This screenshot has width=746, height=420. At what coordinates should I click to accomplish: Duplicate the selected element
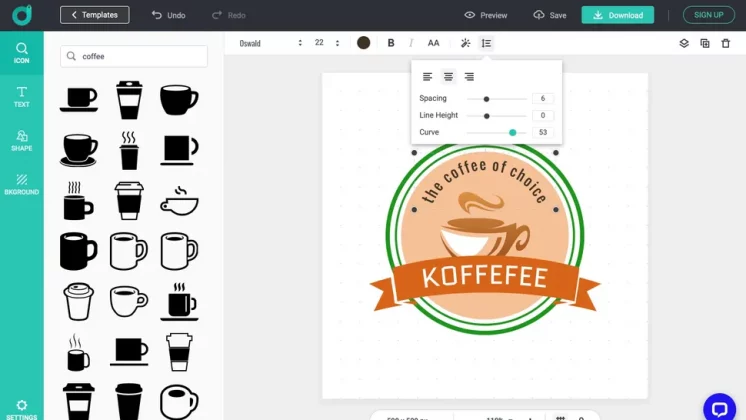coord(705,43)
